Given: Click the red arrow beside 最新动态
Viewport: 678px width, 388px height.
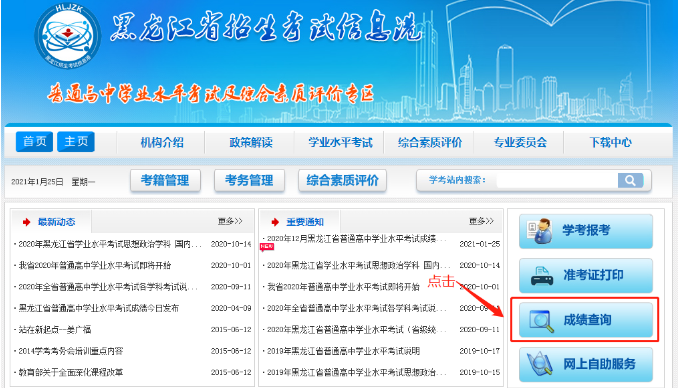Looking at the screenshot, I should click(27, 222).
